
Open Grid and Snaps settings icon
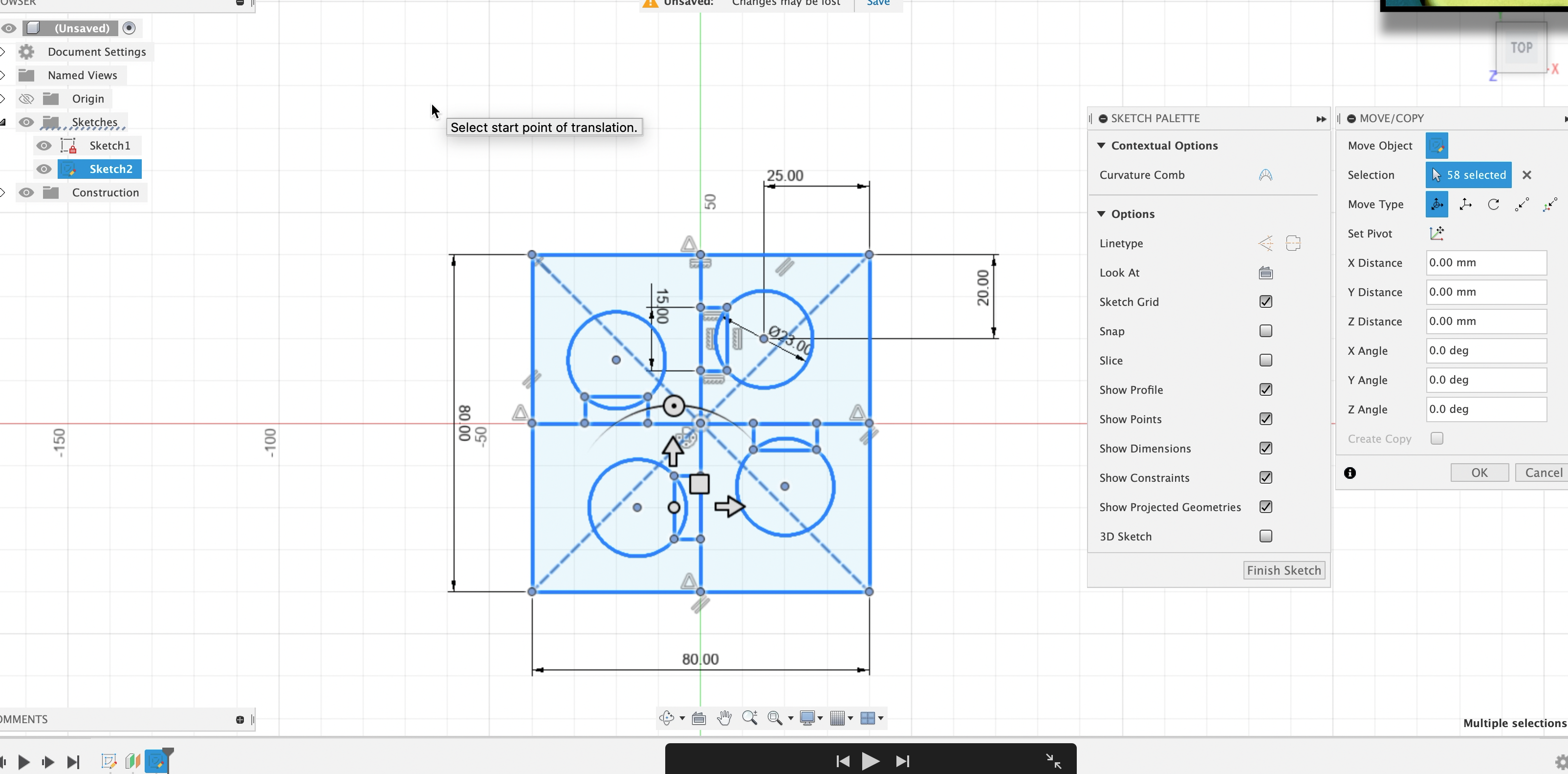[838, 718]
